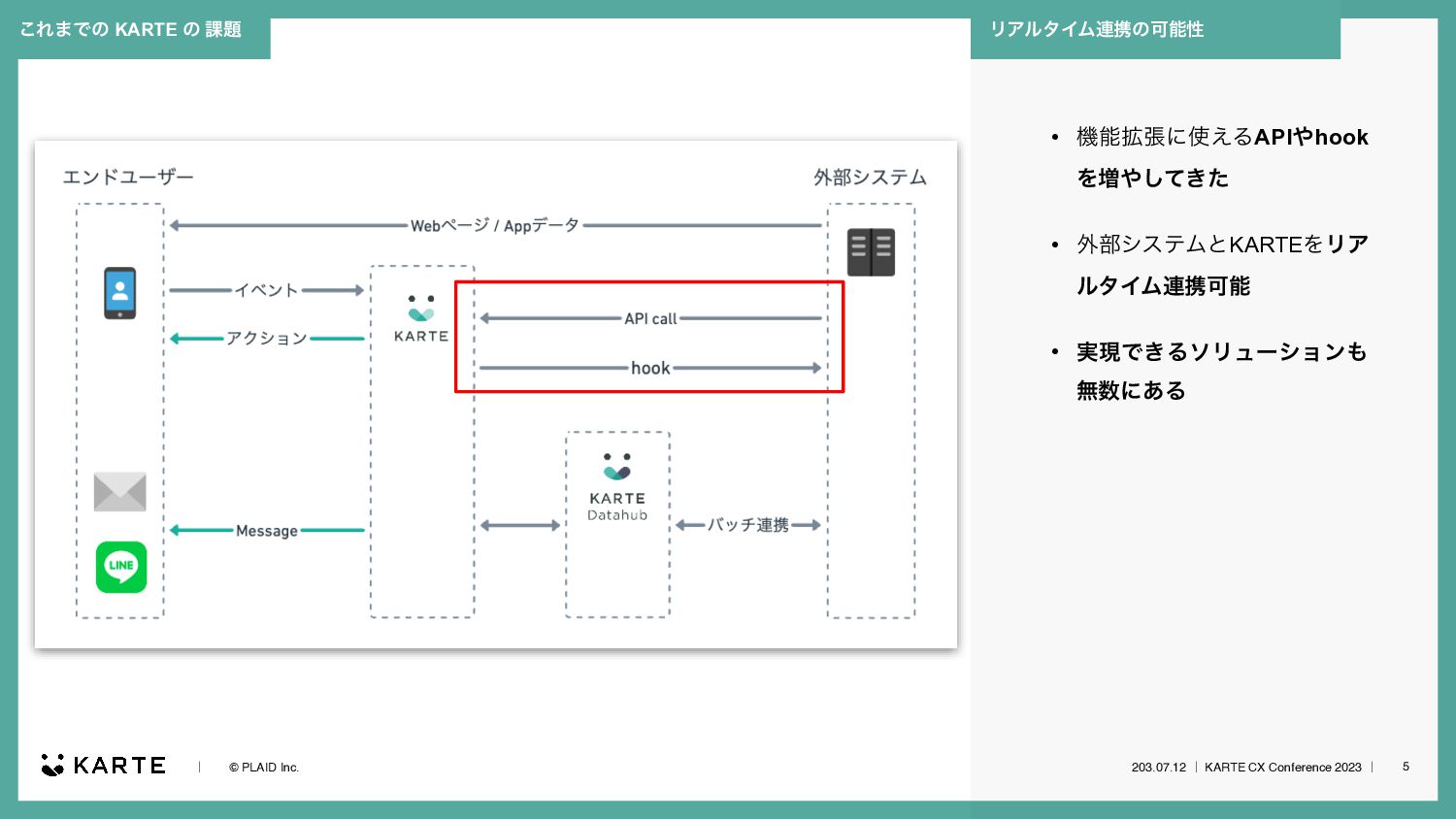1456x819 pixels.
Task: Click the green LINE app icon
Action: (x=121, y=567)
